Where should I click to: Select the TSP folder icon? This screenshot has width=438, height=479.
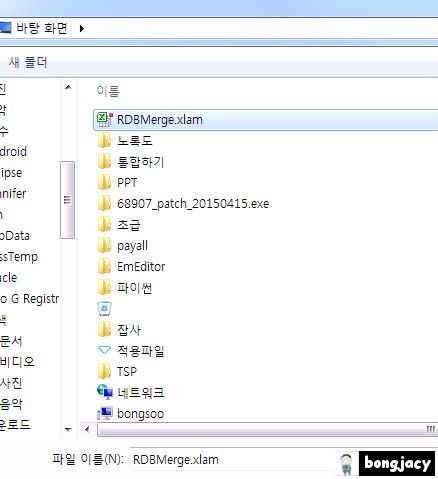tap(104, 371)
